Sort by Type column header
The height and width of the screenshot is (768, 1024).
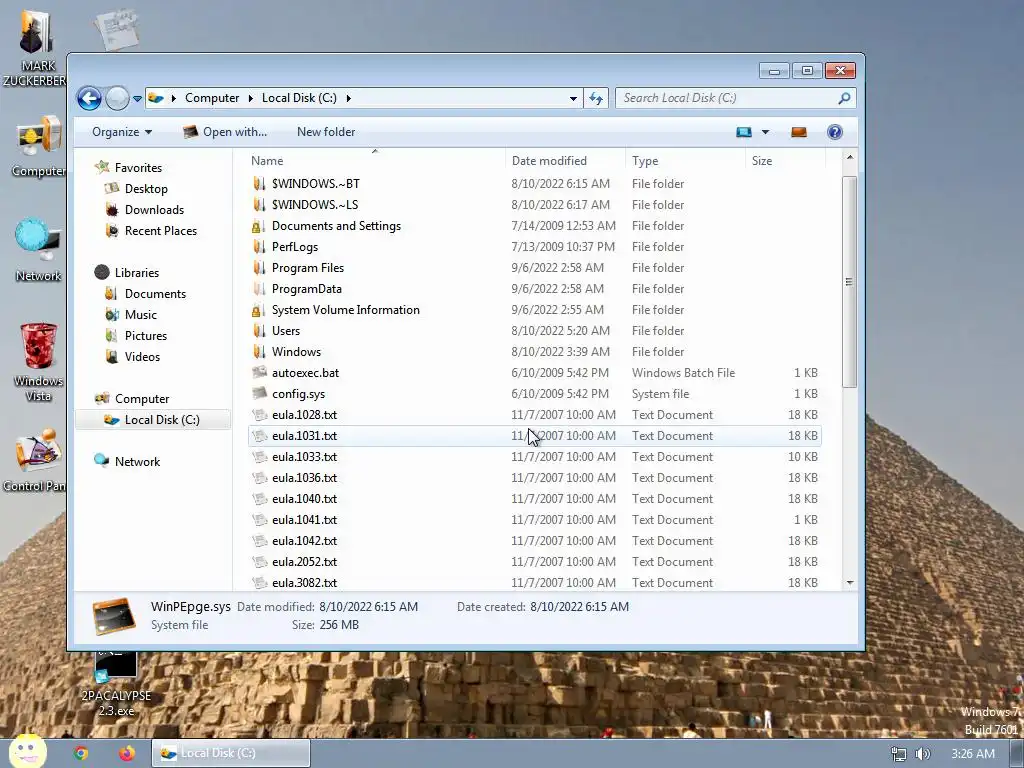pos(645,161)
